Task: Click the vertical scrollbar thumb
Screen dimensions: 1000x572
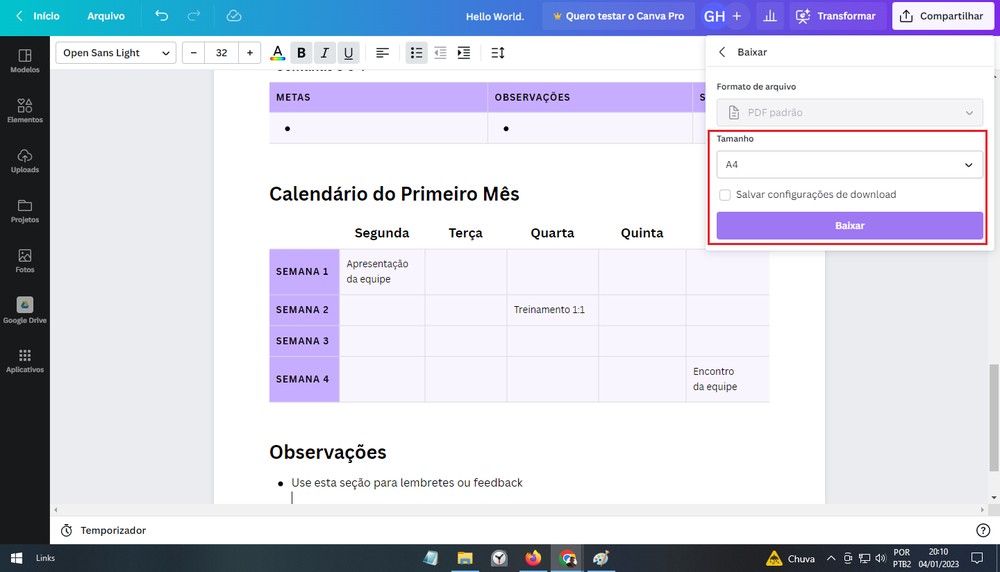Action: click(x=994, y=418)
